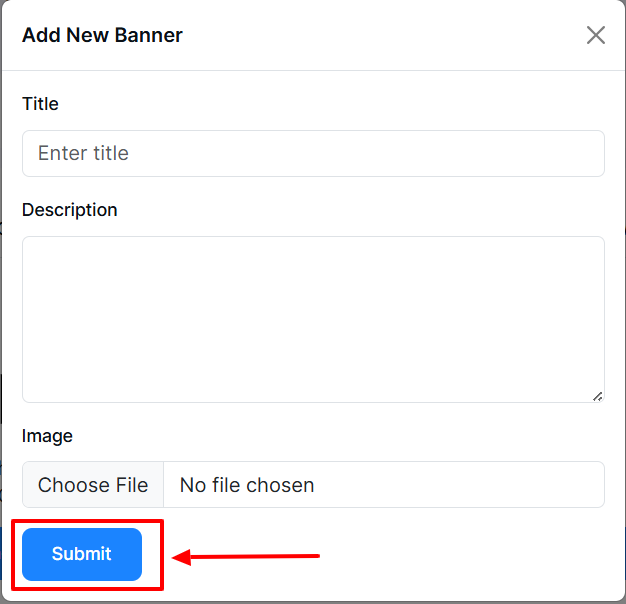This screenshot has height=604, width=626.
Task: Click the Title field label
Action: click(40, 104)
